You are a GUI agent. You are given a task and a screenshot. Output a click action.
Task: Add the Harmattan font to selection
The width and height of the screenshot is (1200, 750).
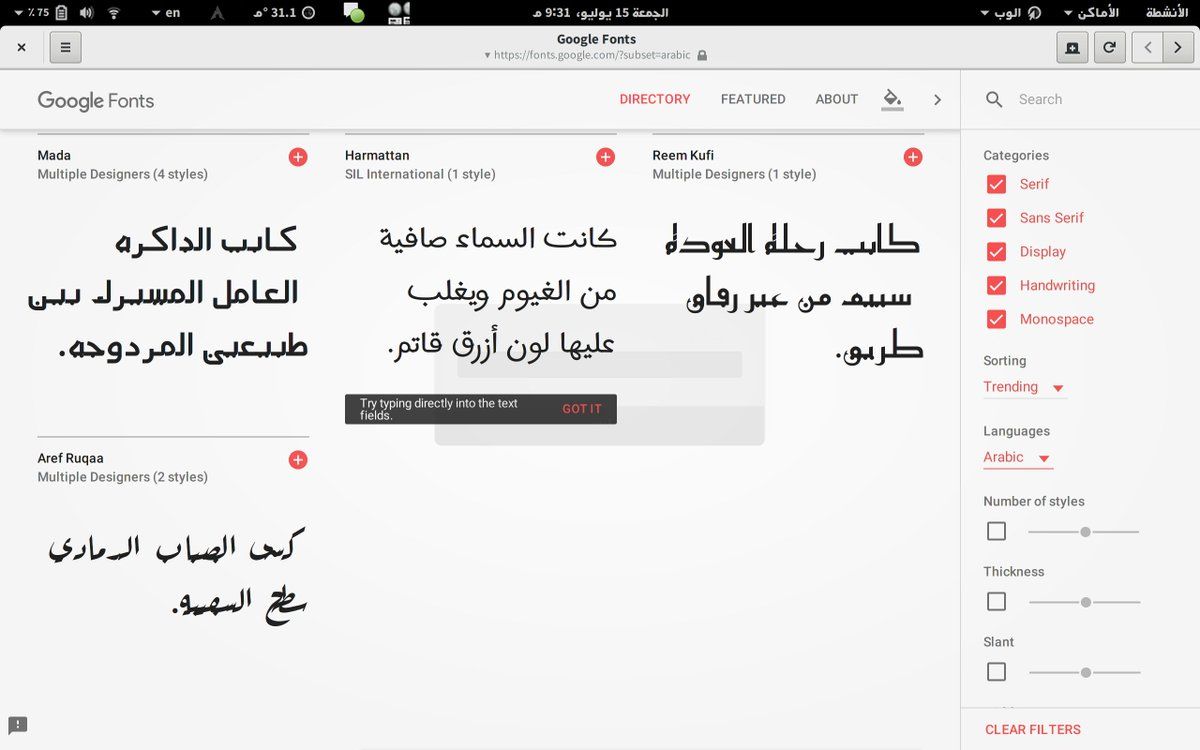coord(605,157)
